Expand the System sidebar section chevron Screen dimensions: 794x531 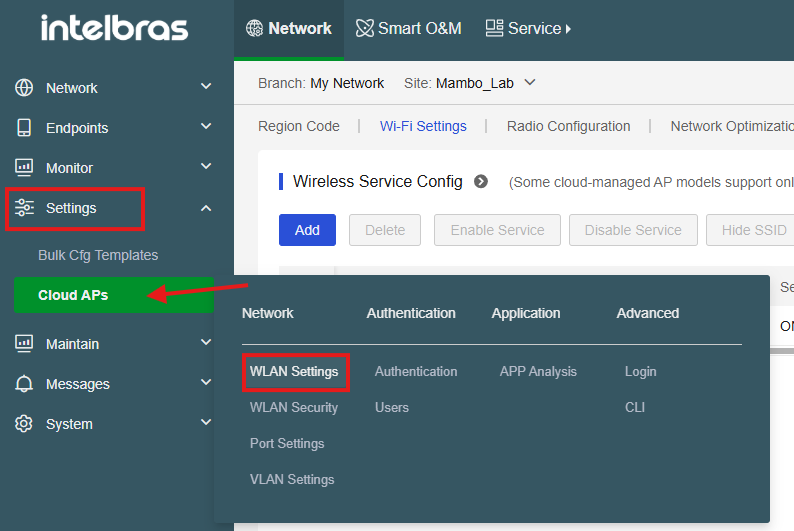[x=206, y=422]
